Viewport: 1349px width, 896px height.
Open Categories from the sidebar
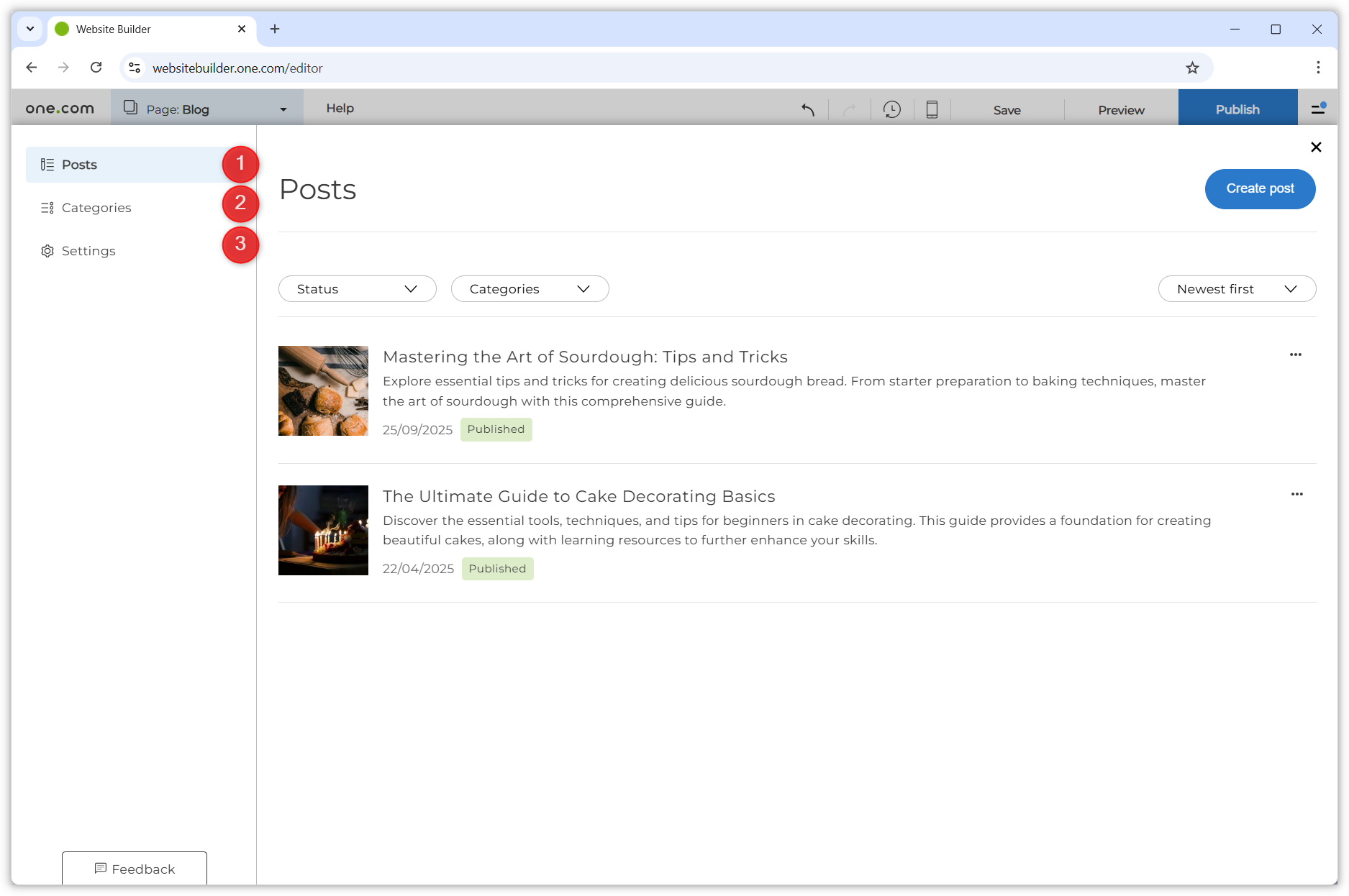(96, 207)
